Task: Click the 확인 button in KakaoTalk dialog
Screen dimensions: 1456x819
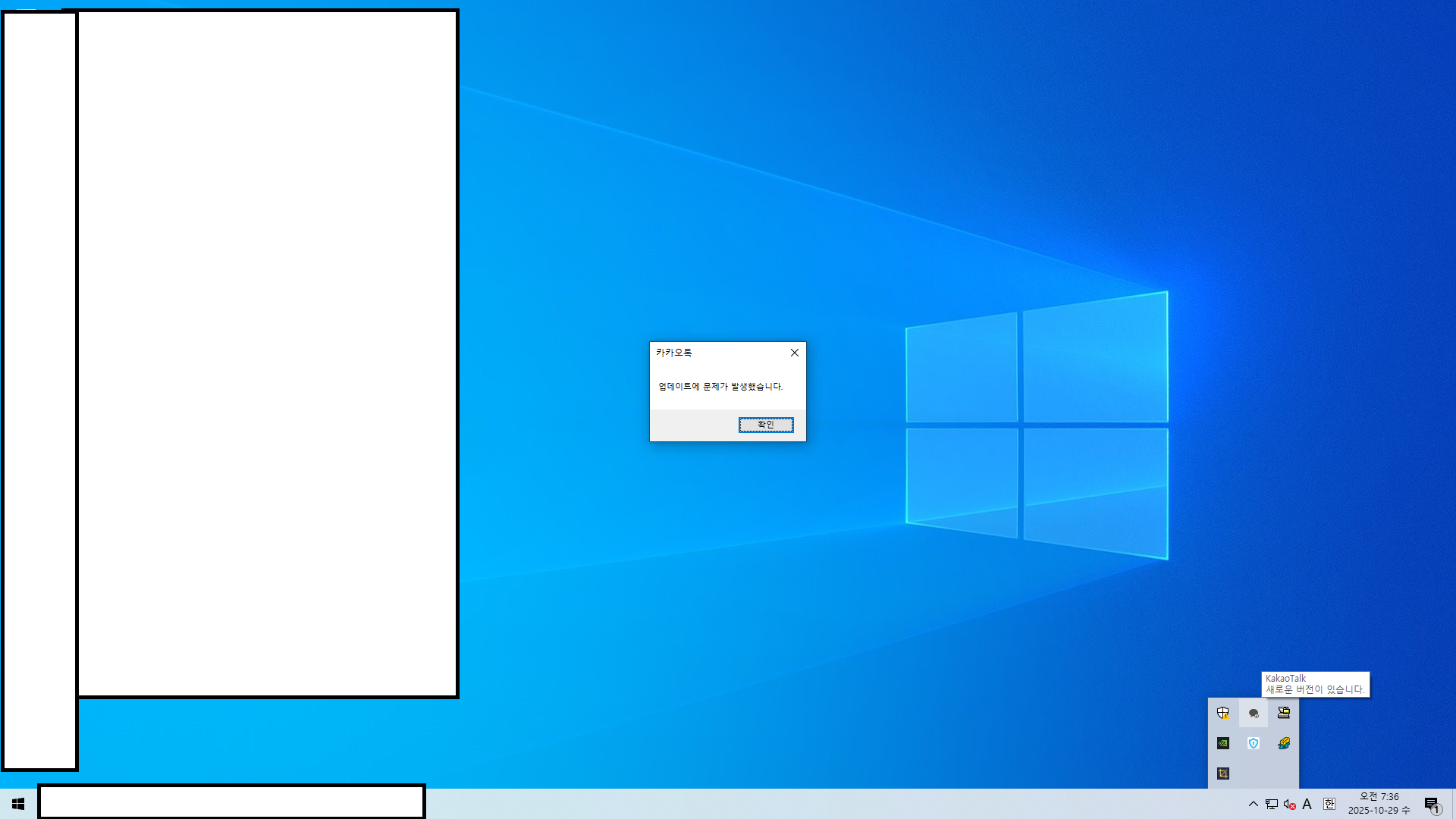Action: [766, 425]
